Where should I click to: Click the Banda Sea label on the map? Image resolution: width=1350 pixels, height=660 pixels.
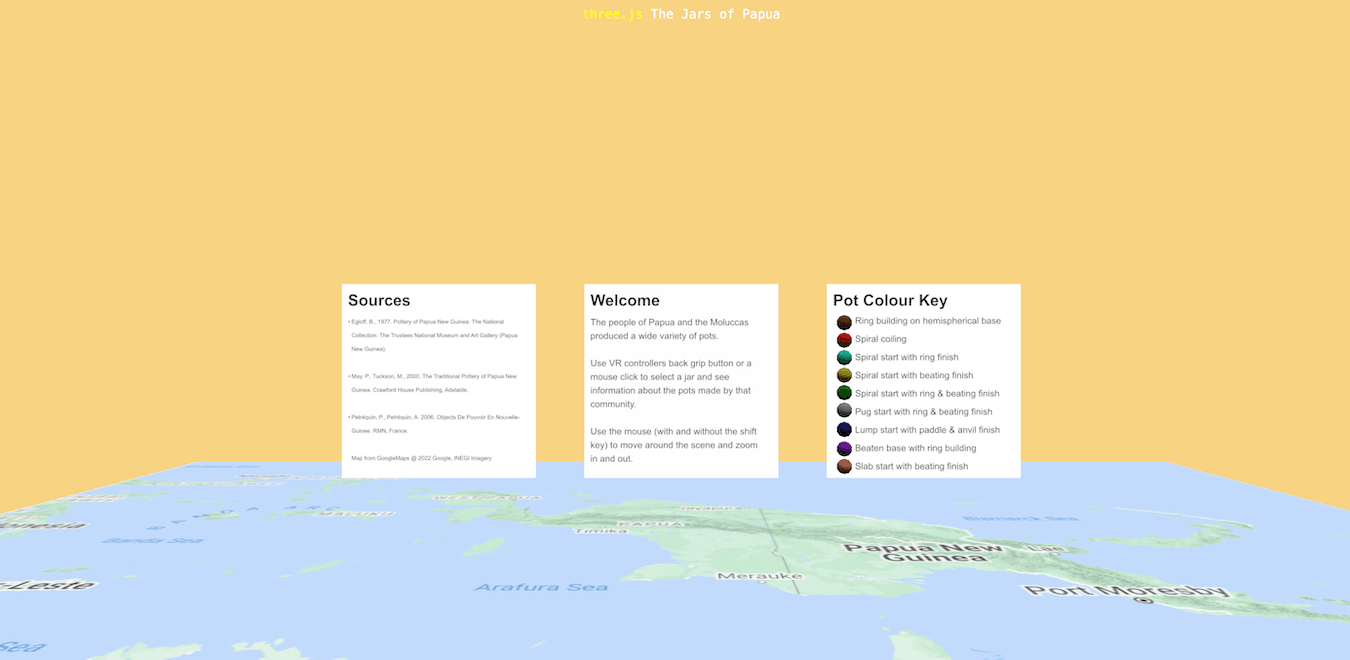[153, 540]
